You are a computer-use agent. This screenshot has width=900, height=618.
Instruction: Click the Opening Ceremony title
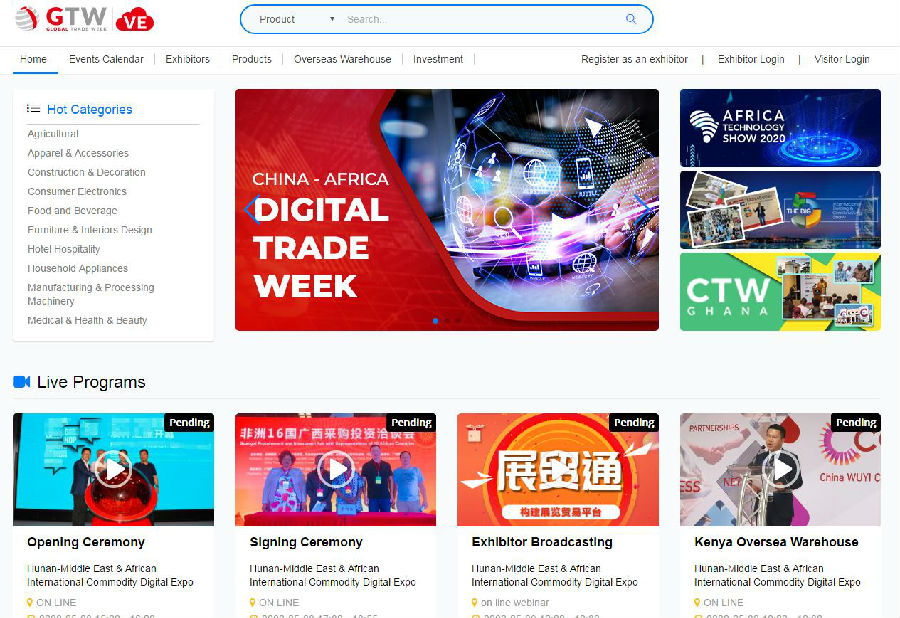coord(86,542)
